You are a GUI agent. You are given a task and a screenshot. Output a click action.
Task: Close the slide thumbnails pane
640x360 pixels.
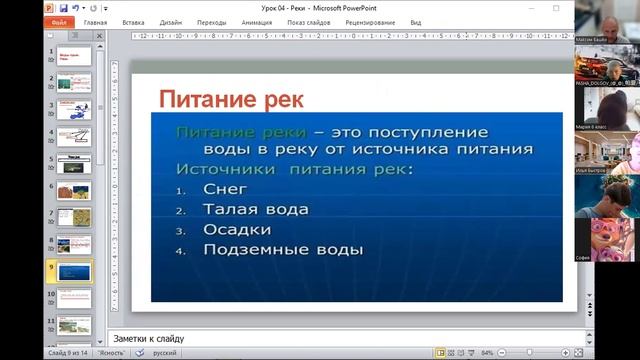tap(99, 36)
